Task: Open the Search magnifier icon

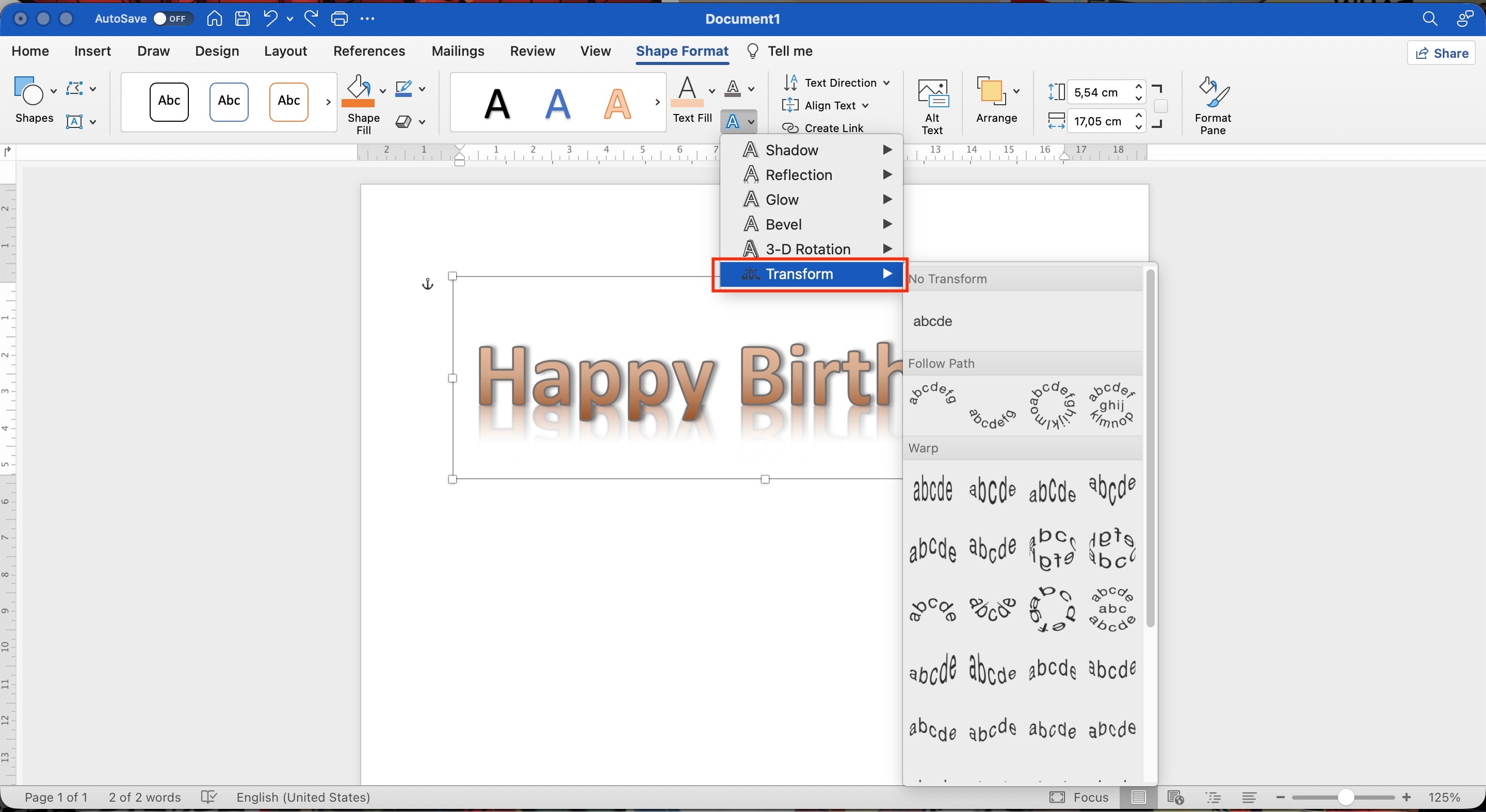Action: point(1429,19)
